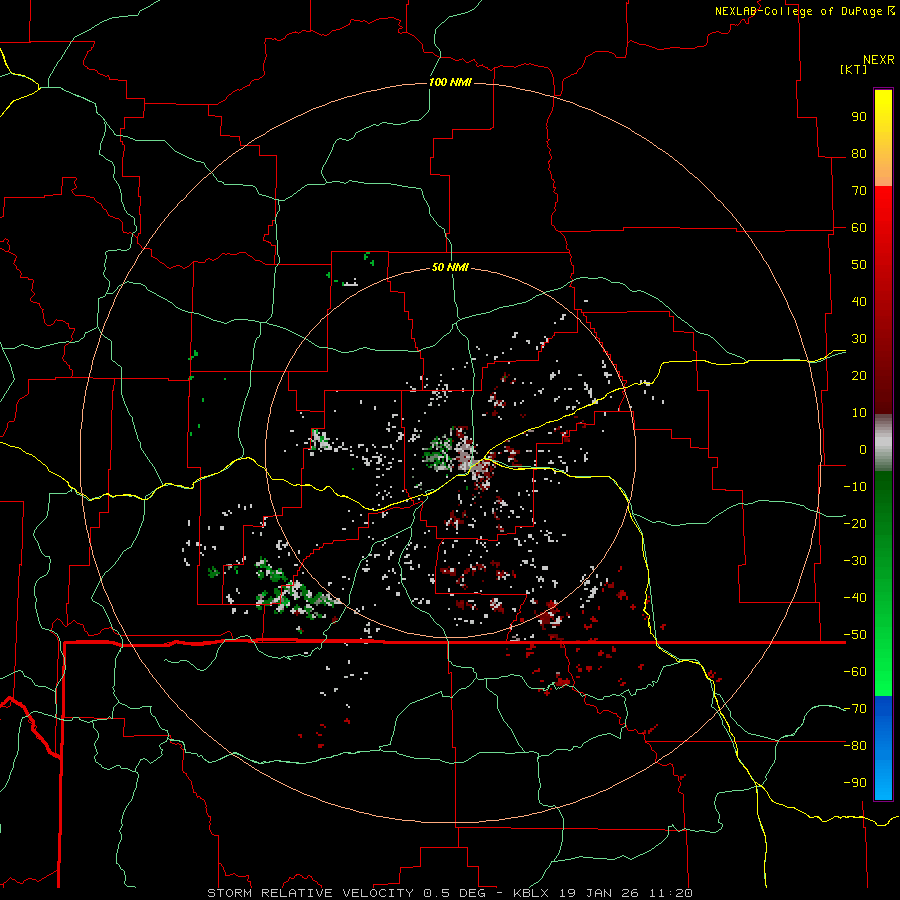Select the 50 value on the velocity scale
The image size is (900, 900).
tap(859, 265)
